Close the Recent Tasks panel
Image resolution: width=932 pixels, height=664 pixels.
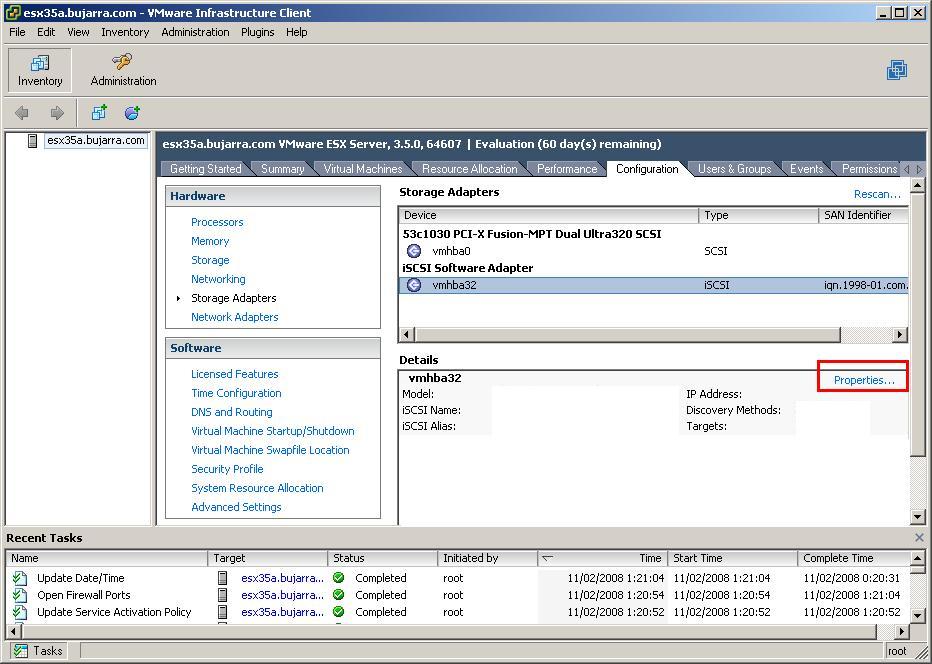919,537
